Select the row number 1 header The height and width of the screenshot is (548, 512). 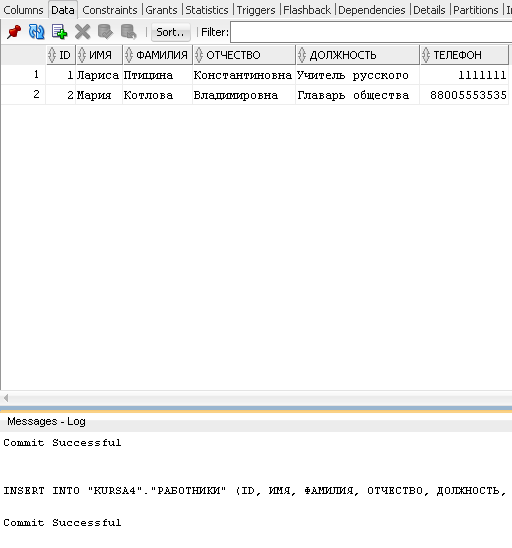23,74
